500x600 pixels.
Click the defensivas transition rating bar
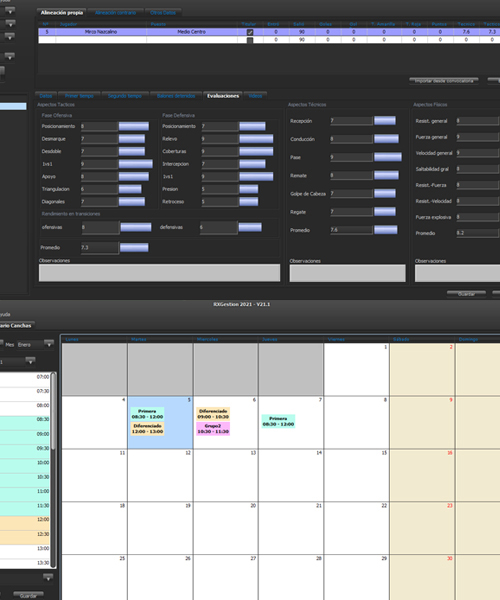(x=250, y=227)
